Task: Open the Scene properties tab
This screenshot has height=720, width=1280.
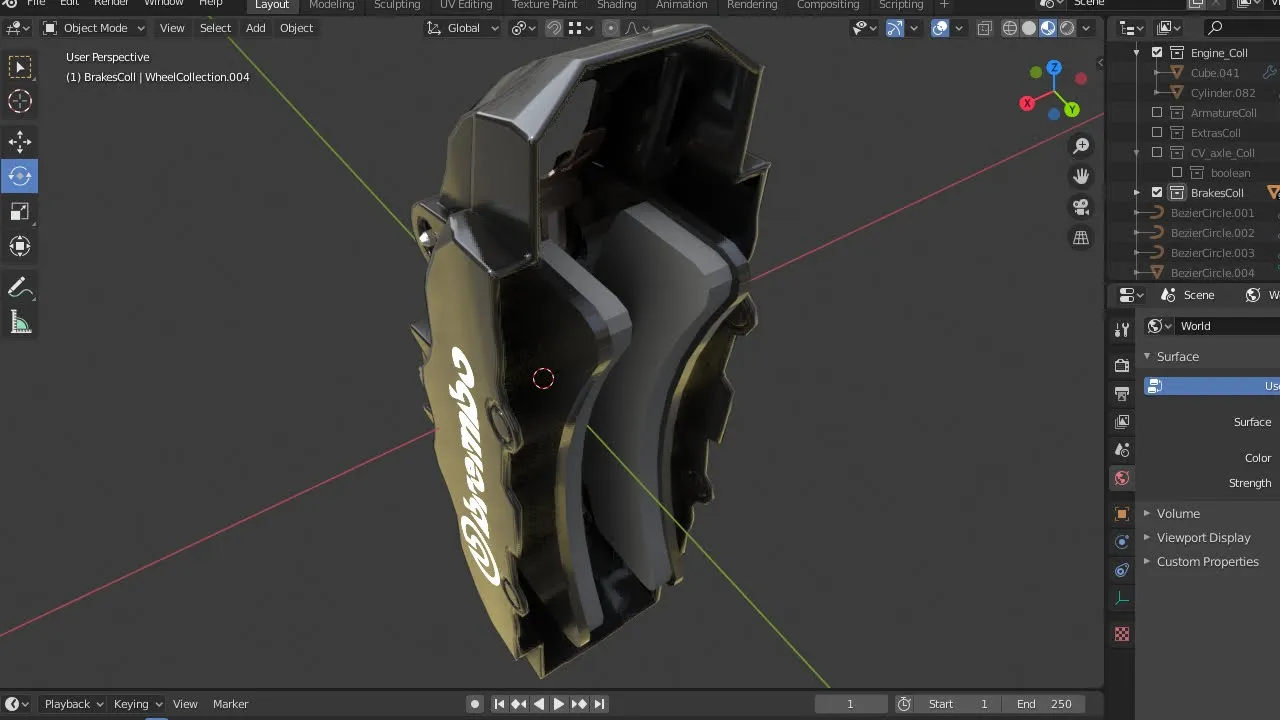Action: (1122, 450)
